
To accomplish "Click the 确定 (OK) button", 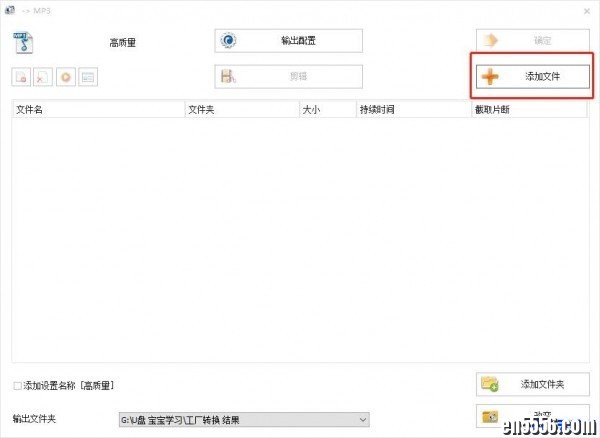I will click(533, 41).
